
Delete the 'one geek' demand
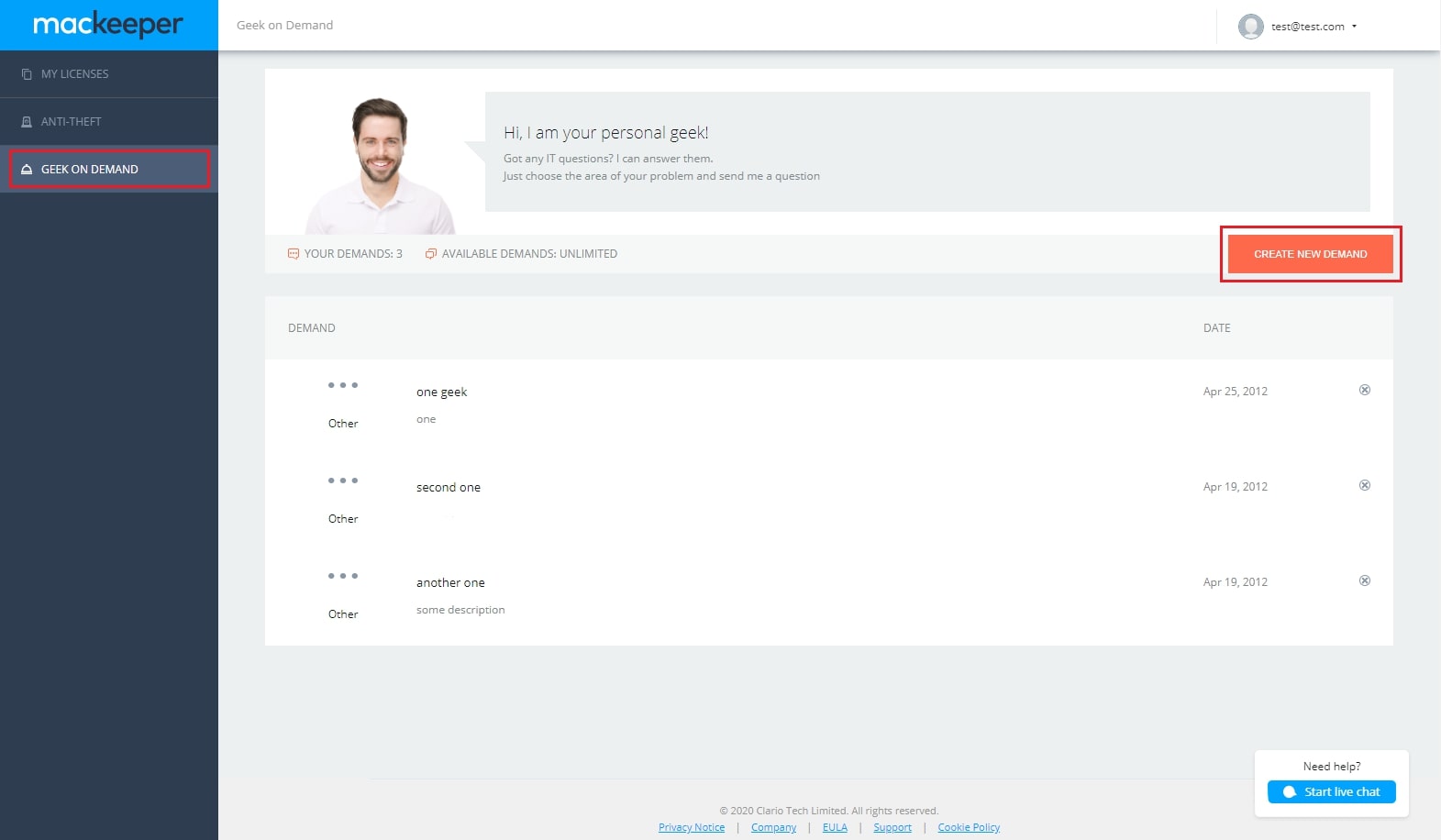coord(1365,390)
